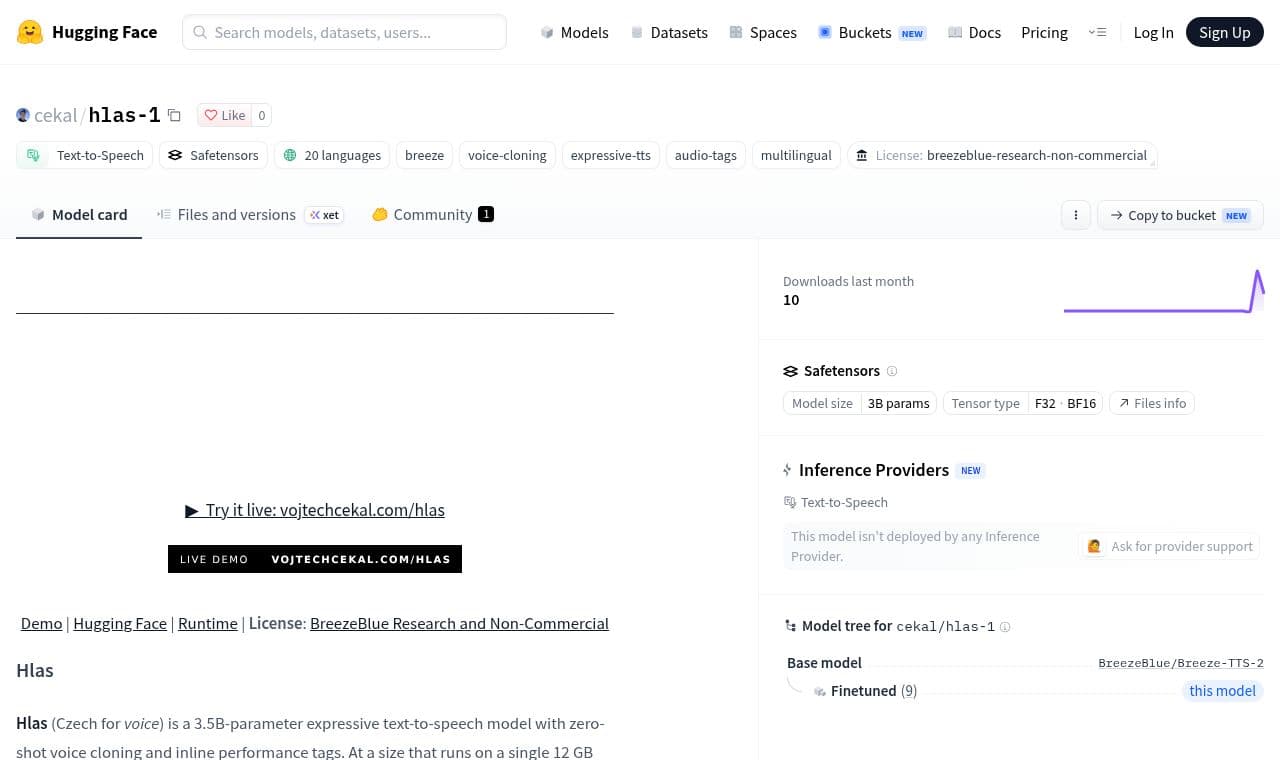Select the Model card tab

pos(79,215)
